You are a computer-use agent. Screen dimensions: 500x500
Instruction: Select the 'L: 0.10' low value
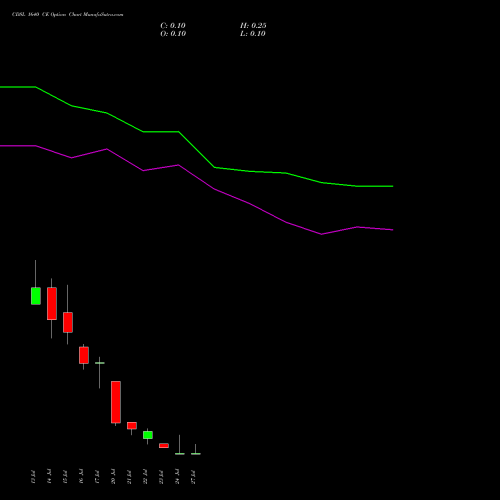pos(253,34)
